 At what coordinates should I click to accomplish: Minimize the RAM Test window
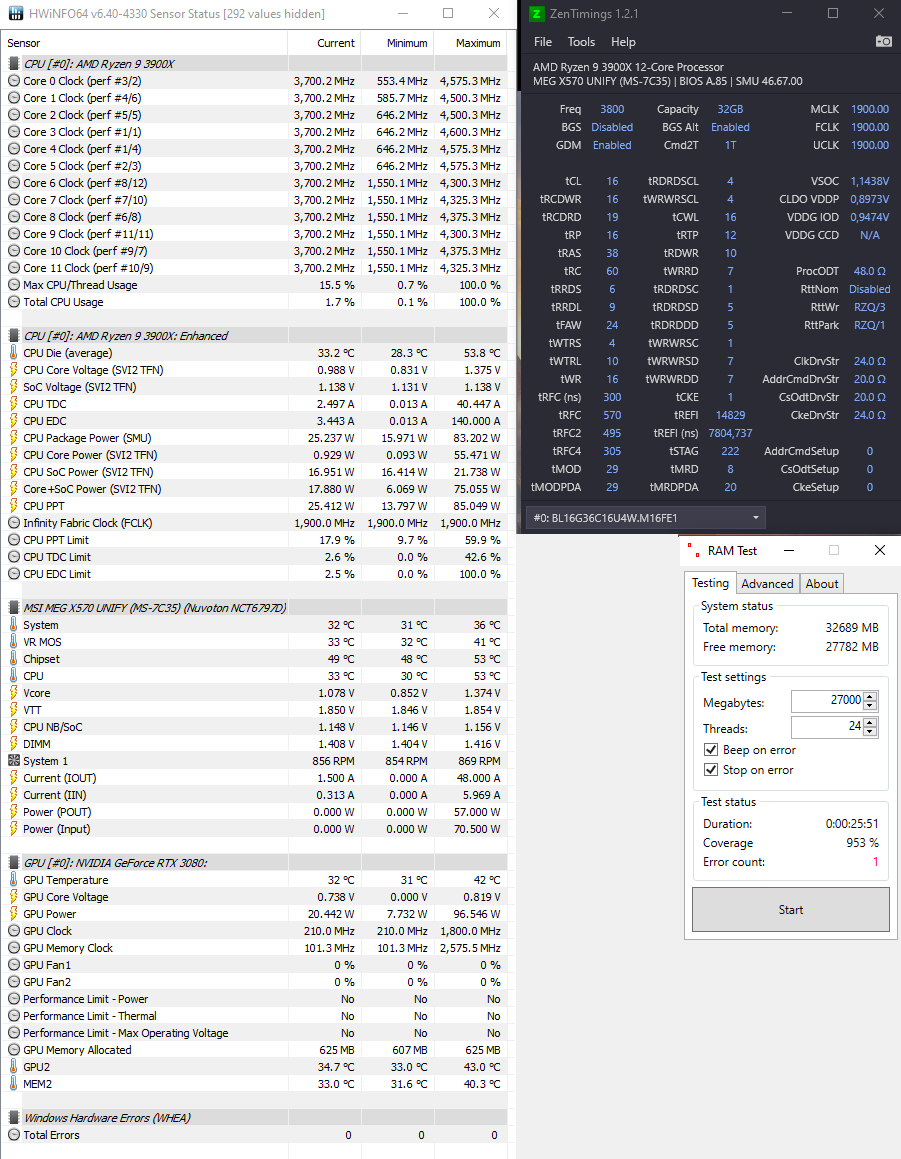(x=789, y=551)
